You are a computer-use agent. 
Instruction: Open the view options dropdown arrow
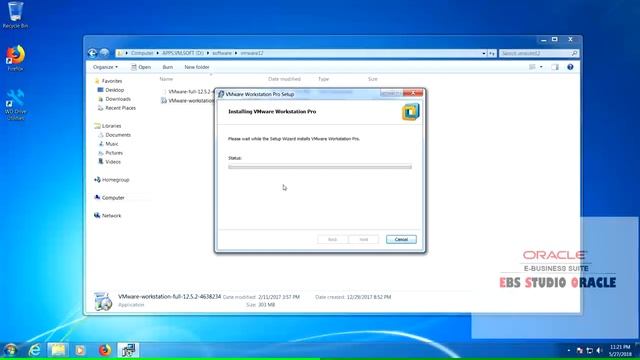[x=541, y=67]
